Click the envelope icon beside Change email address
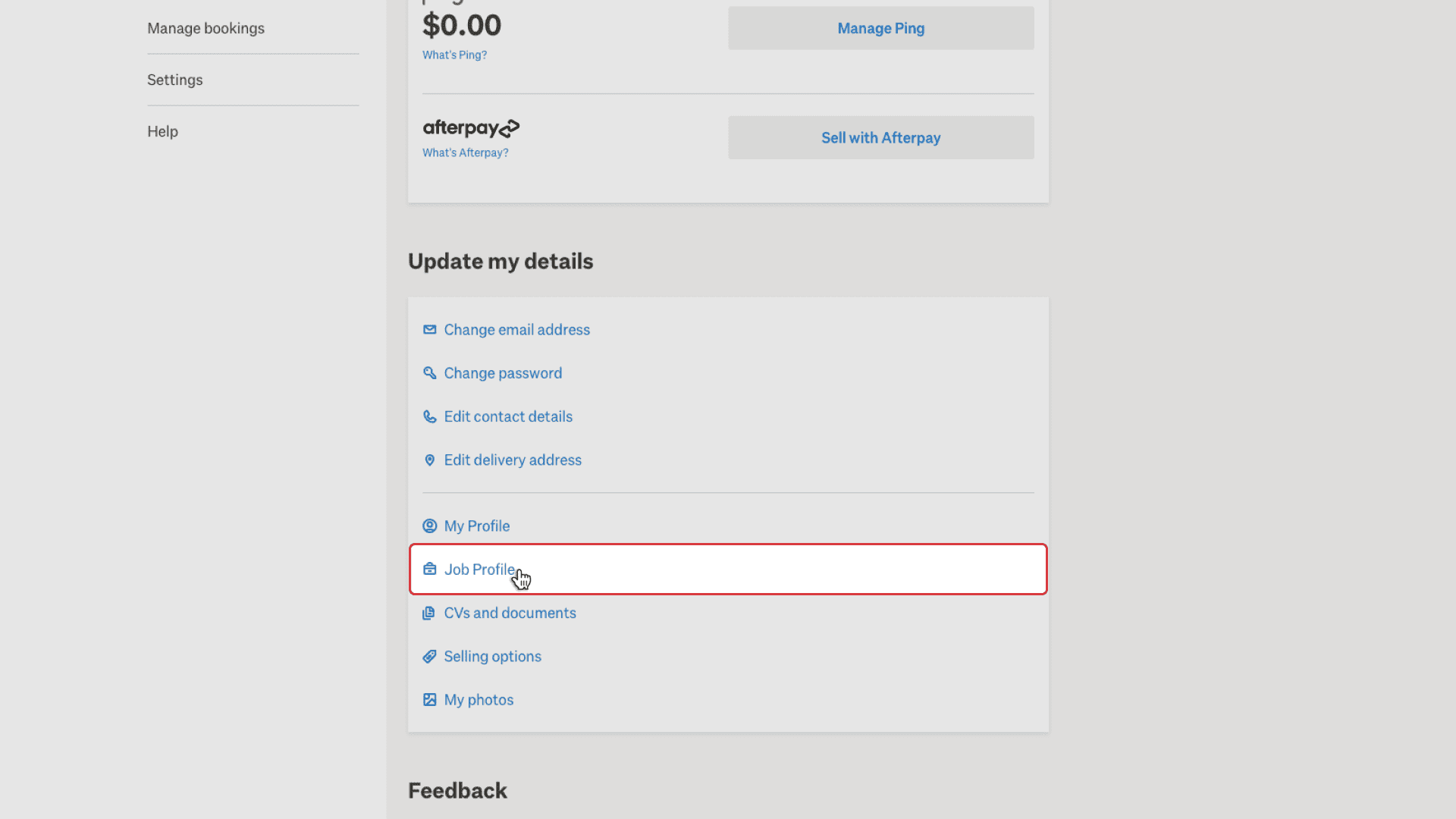The image size is (1456, 819). pos(430,330)
